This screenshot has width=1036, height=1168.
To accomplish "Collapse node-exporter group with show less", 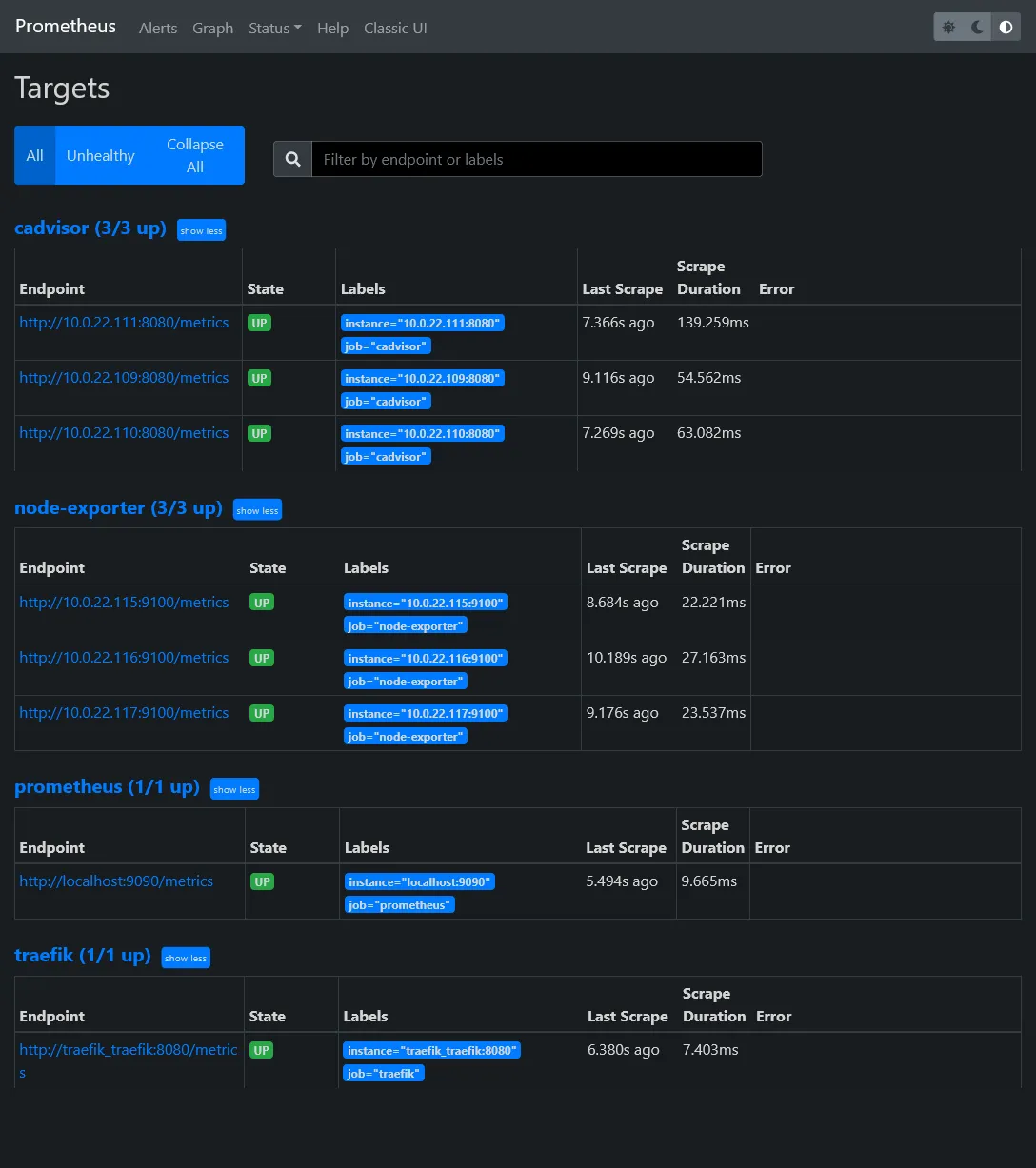I will [257, 510].
